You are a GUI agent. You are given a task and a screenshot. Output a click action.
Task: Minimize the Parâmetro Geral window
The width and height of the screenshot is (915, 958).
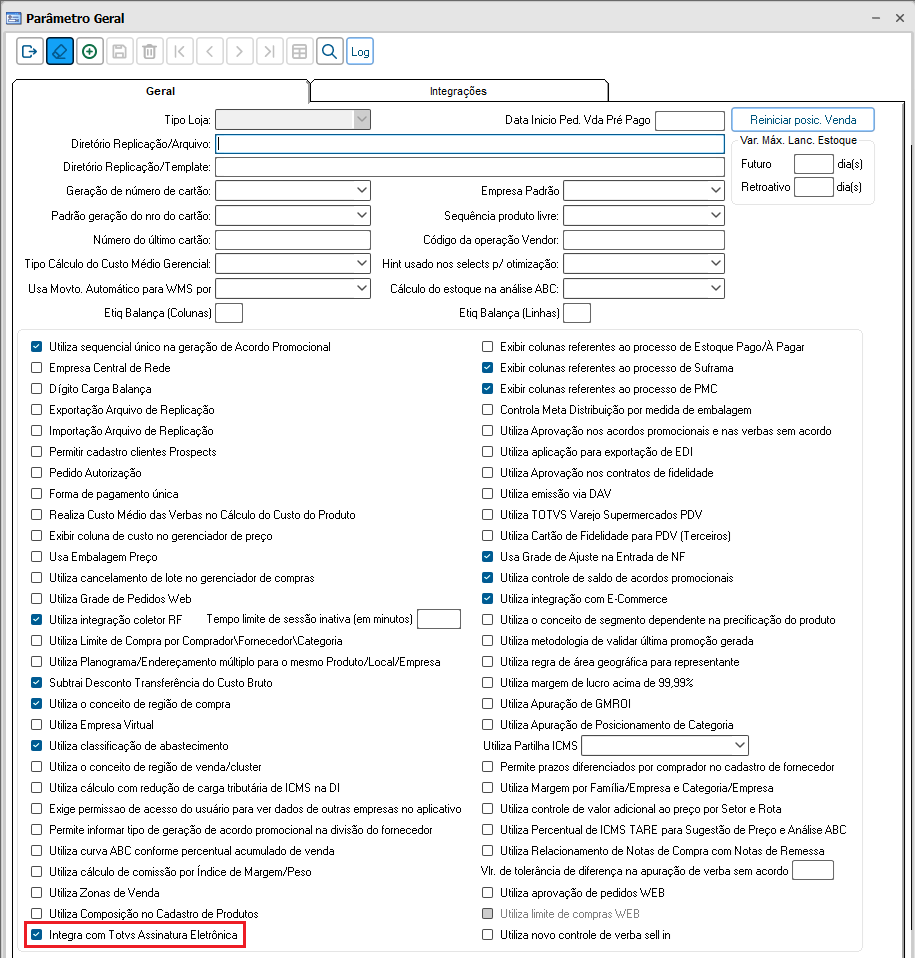875,18
